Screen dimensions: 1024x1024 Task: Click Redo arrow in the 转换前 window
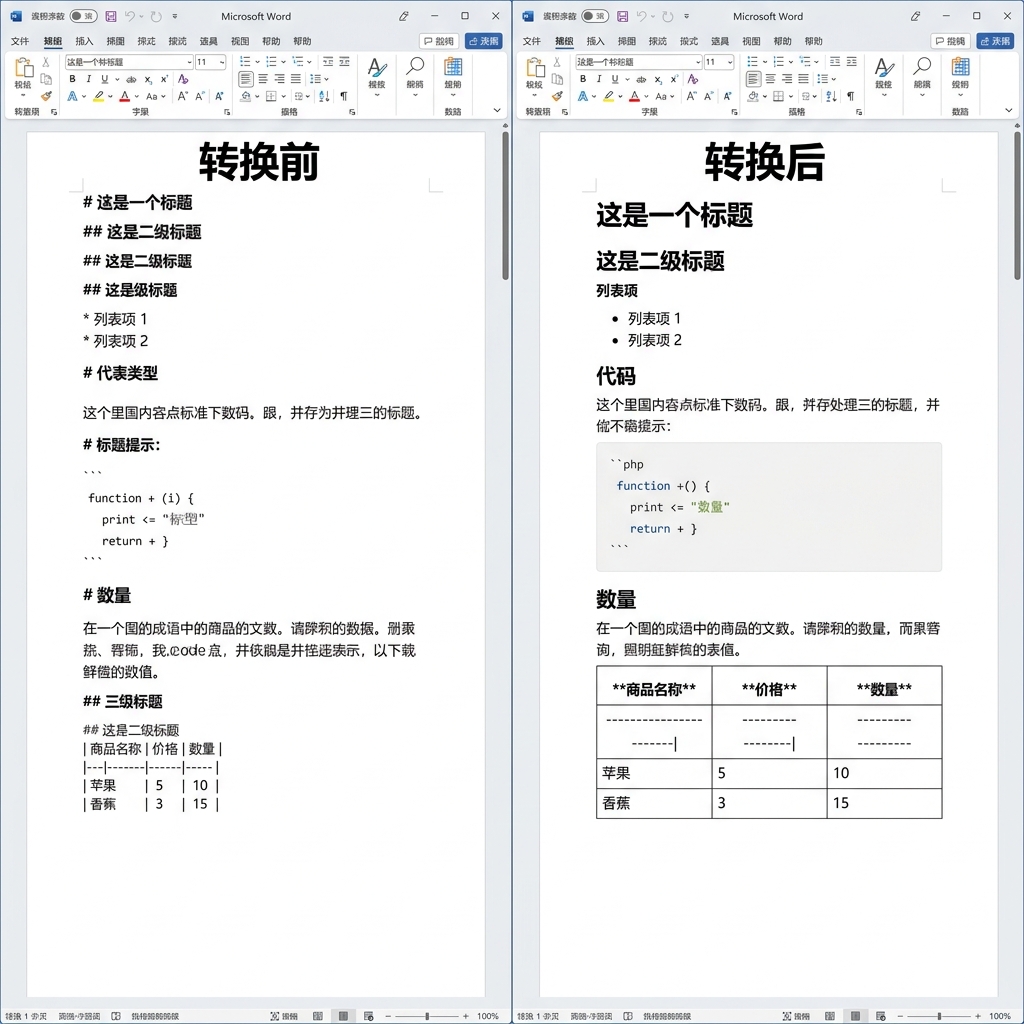[155, 16]
